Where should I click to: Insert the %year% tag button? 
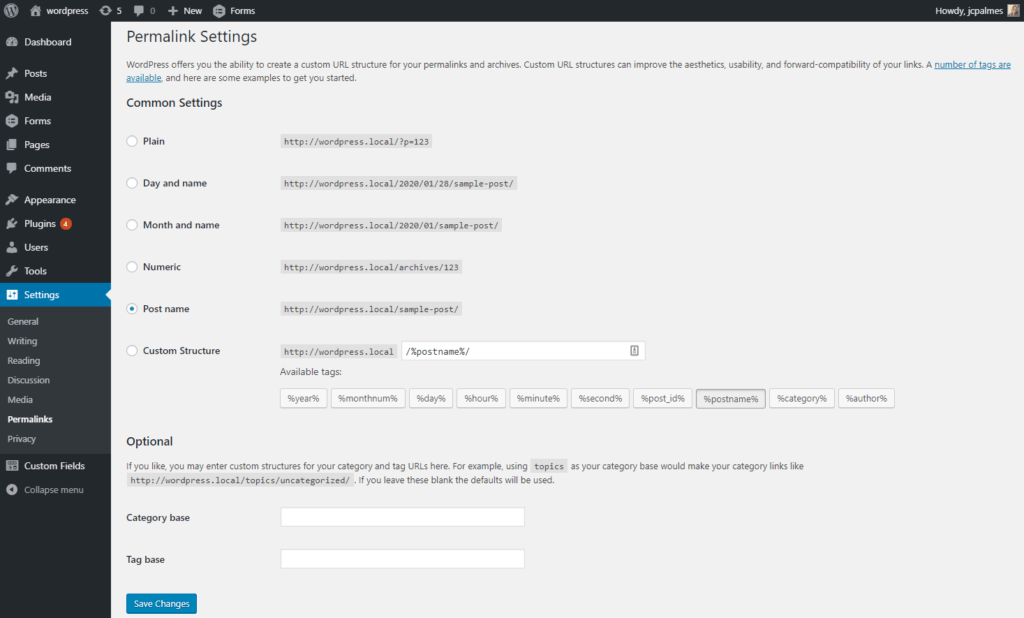[x=304, y=398]
